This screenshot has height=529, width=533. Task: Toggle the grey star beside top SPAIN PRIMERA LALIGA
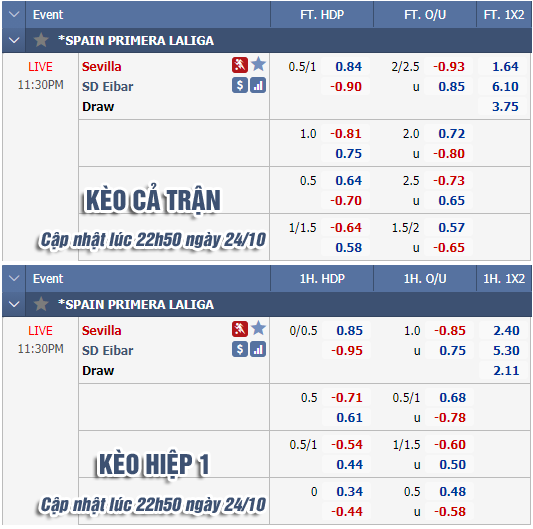click(41, 40)
